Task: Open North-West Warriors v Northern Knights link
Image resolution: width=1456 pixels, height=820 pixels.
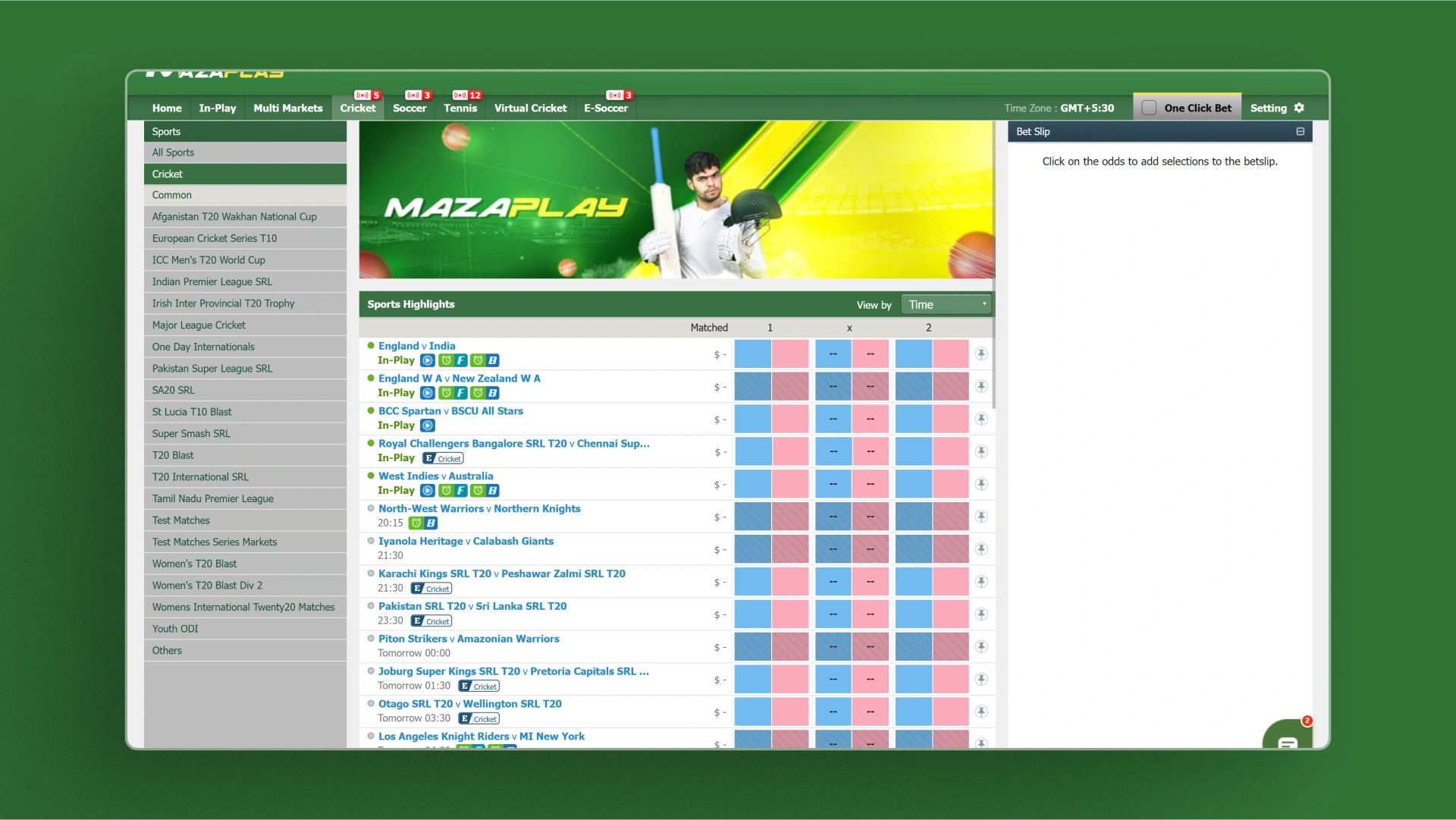Action: point(479,509)
